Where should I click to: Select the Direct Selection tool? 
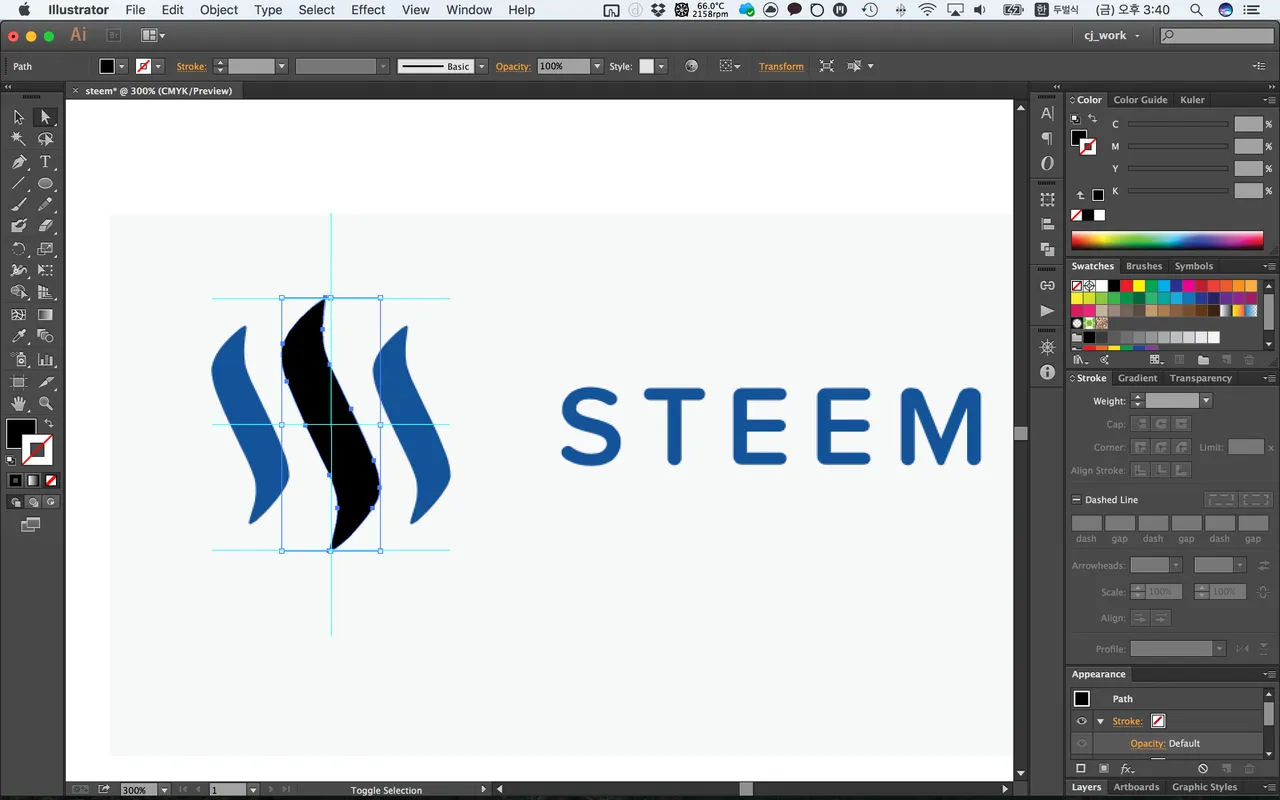click(45, 117)
